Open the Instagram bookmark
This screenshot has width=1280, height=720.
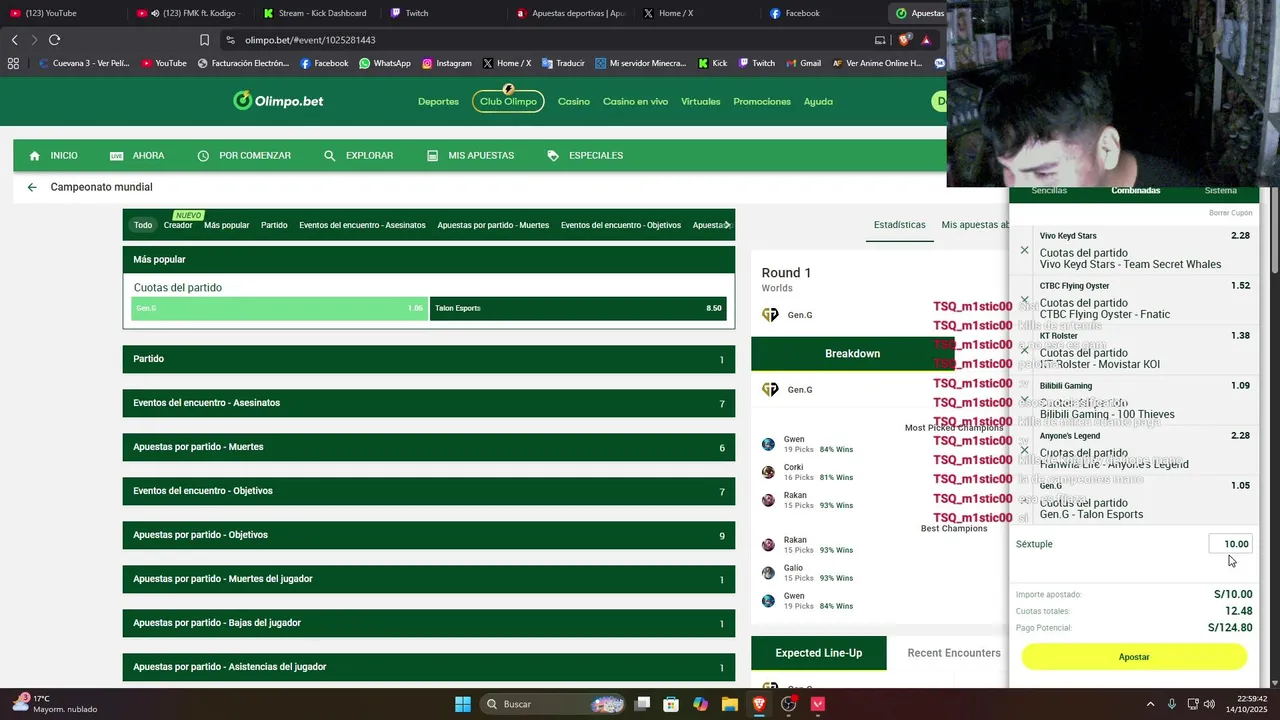(x=446, y=63)
